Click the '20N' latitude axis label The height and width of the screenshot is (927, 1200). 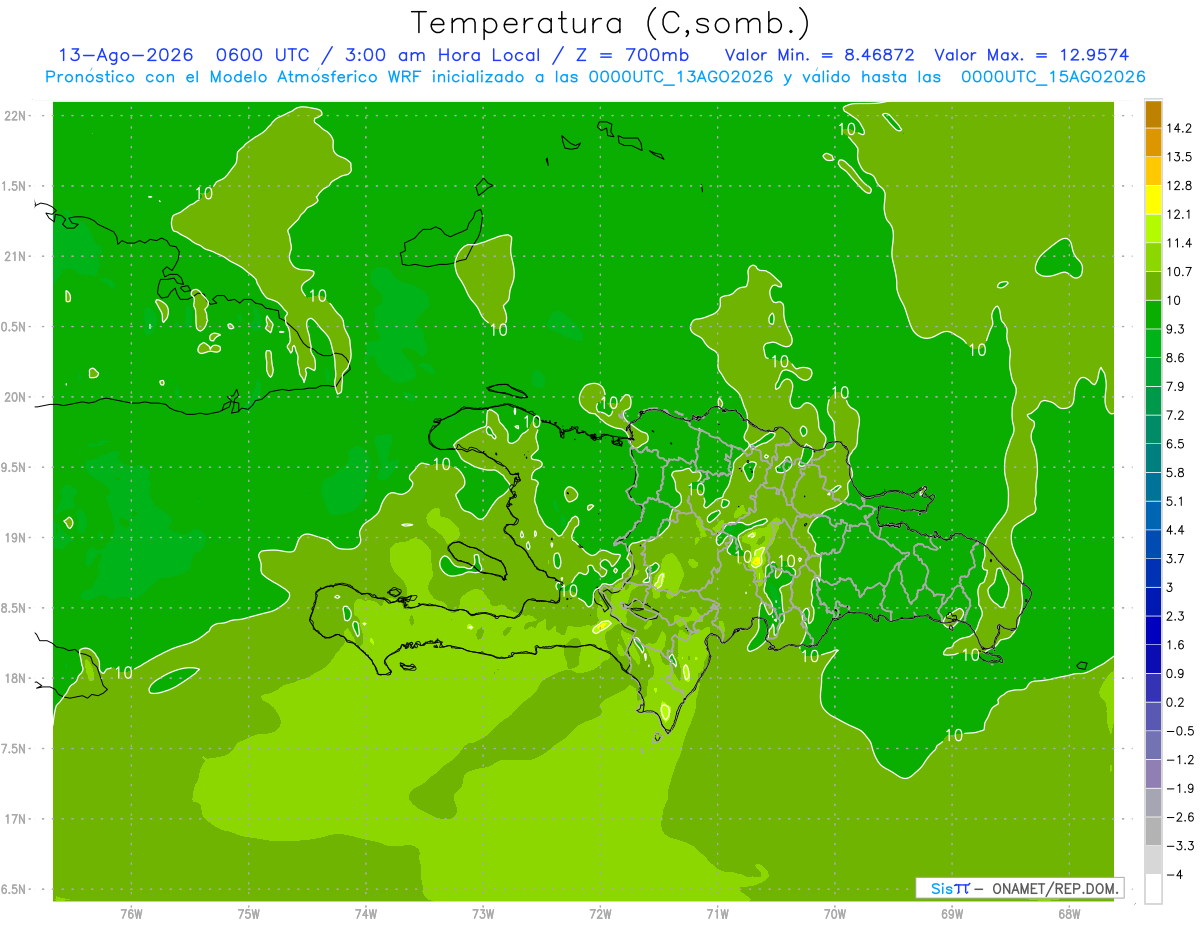[17, 397]
